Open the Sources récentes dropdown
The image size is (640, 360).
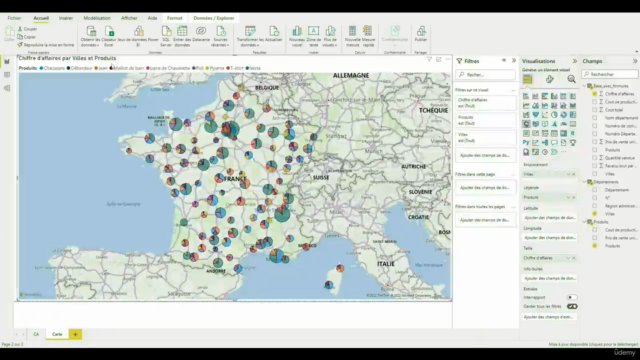coord(220,36)
